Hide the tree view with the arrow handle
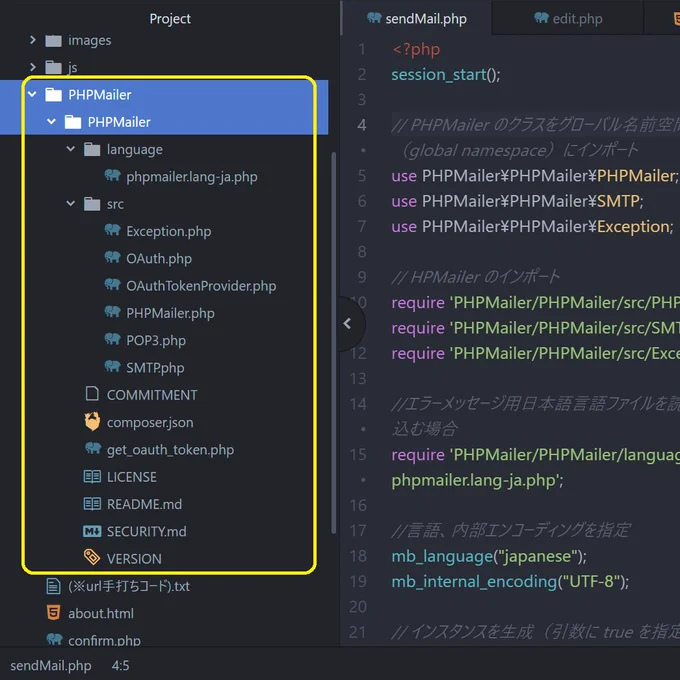The image size is (680, 680). coord(347,324)
